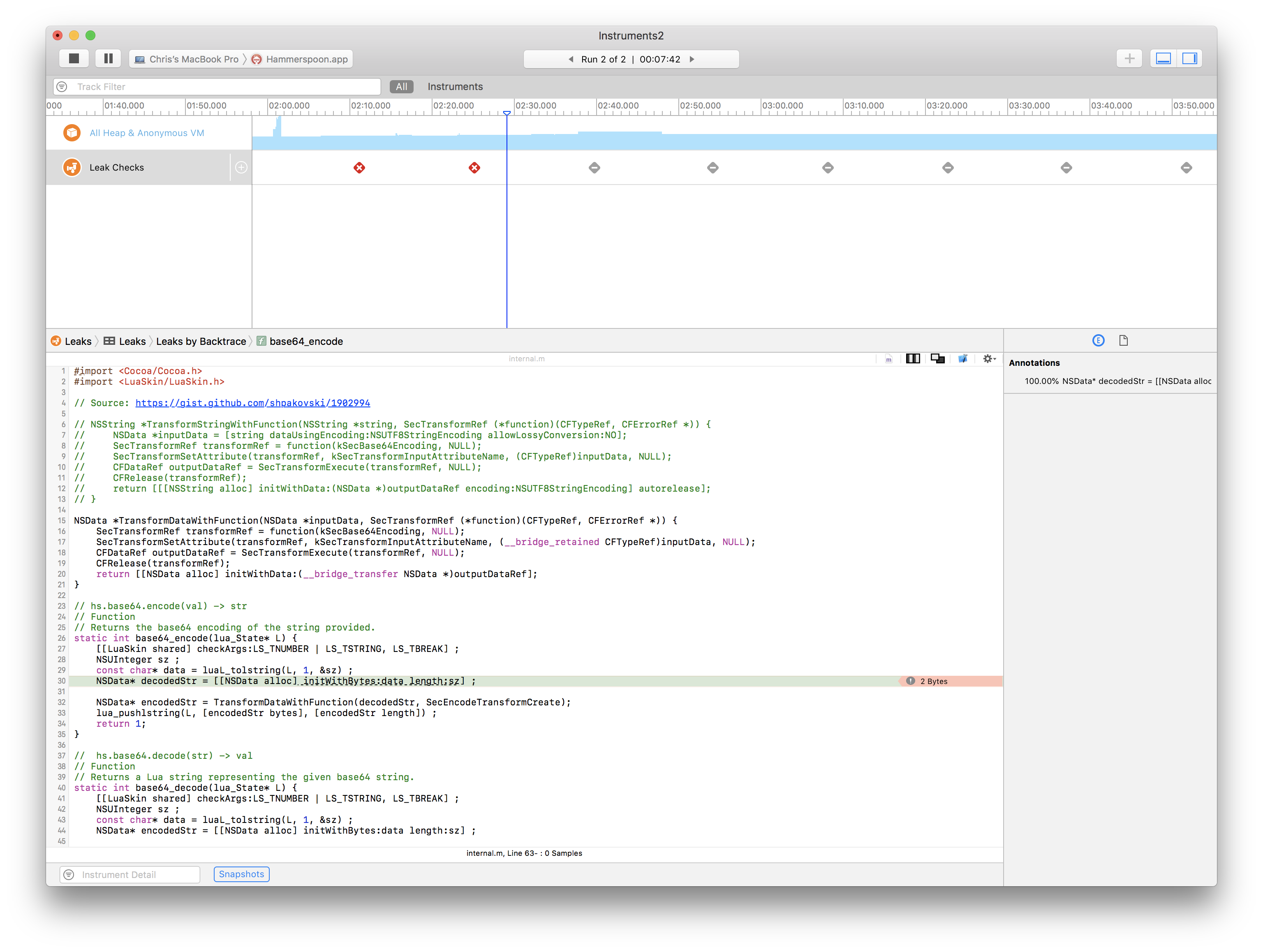Open the gear settings dropdown
Viewport: 1263px width, 952px height.
(990, 358)
